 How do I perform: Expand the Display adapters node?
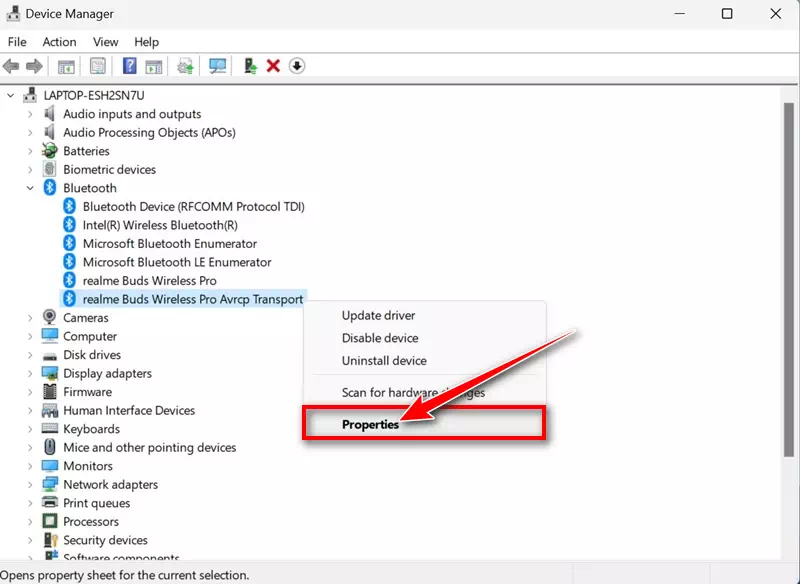[30, 373]
